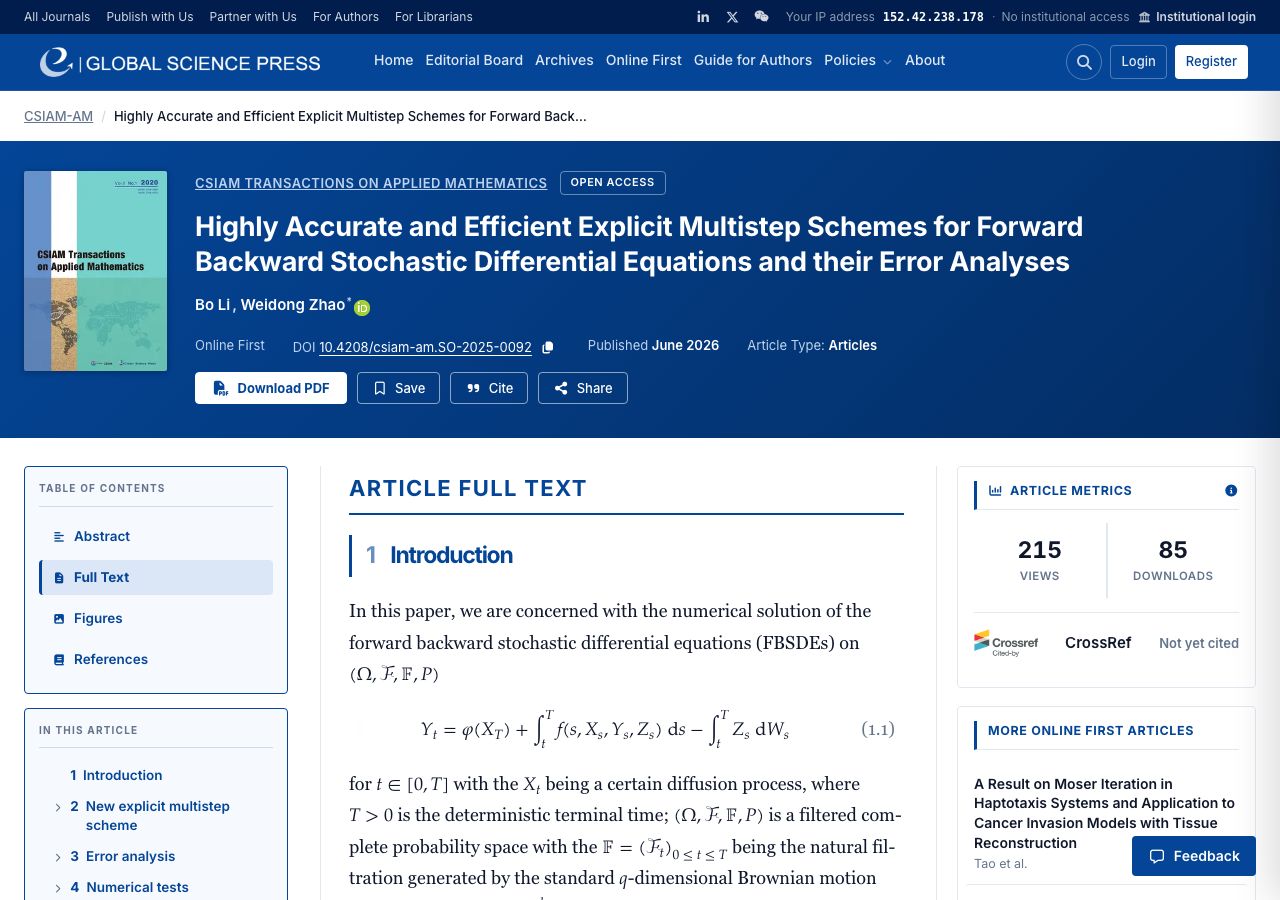This screenshot has height=900, width=1280.
Task: Click author name Bo Li
Action: click(x=212, y=305)
